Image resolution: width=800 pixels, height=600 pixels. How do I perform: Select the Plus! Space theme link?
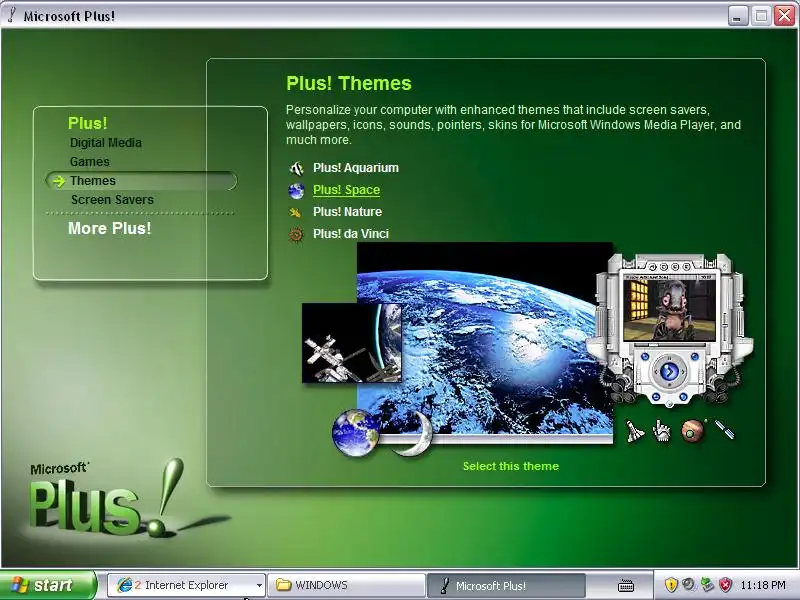coord(346,190)
